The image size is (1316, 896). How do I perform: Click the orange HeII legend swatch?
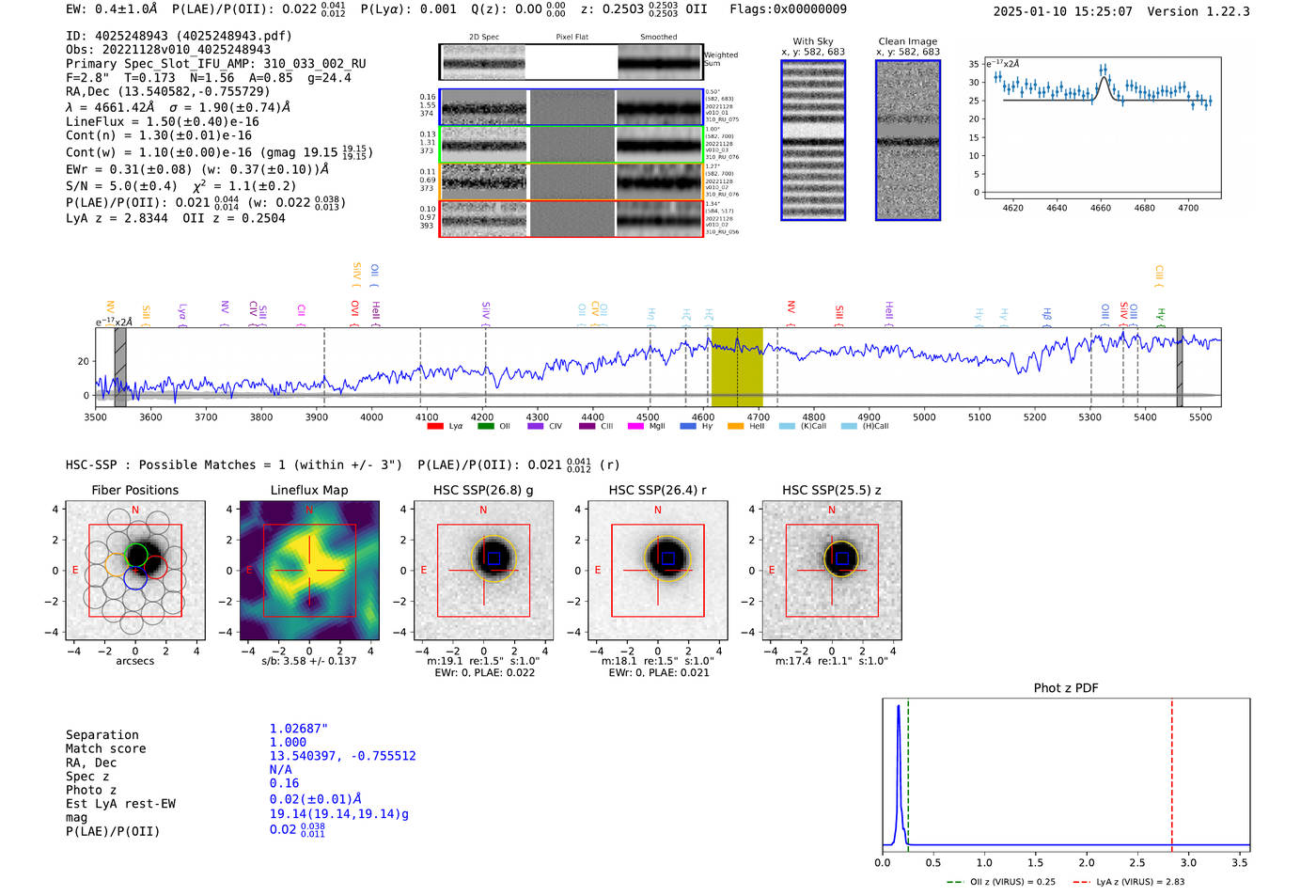735,426
